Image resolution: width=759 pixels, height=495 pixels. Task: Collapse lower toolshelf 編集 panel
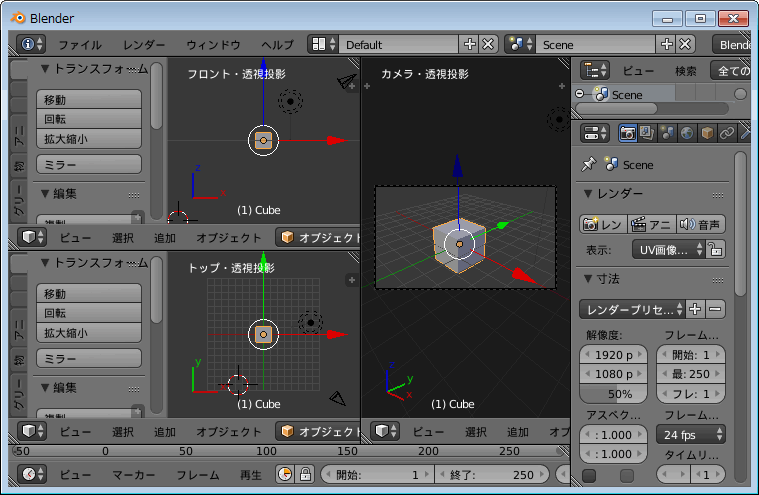45,388
